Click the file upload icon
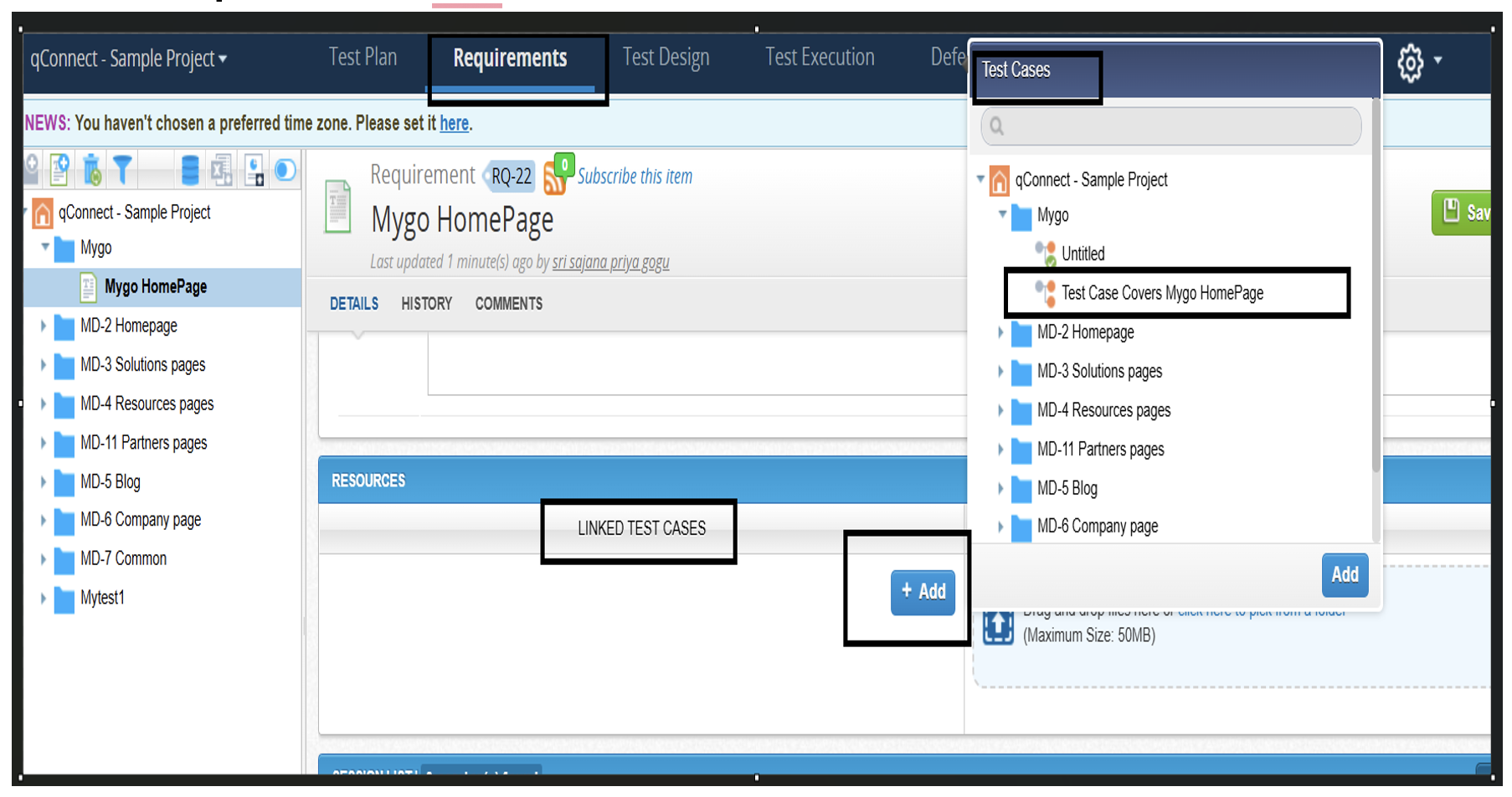The image size is (1512, 797). pyautogui.click(x=998, y=627)
